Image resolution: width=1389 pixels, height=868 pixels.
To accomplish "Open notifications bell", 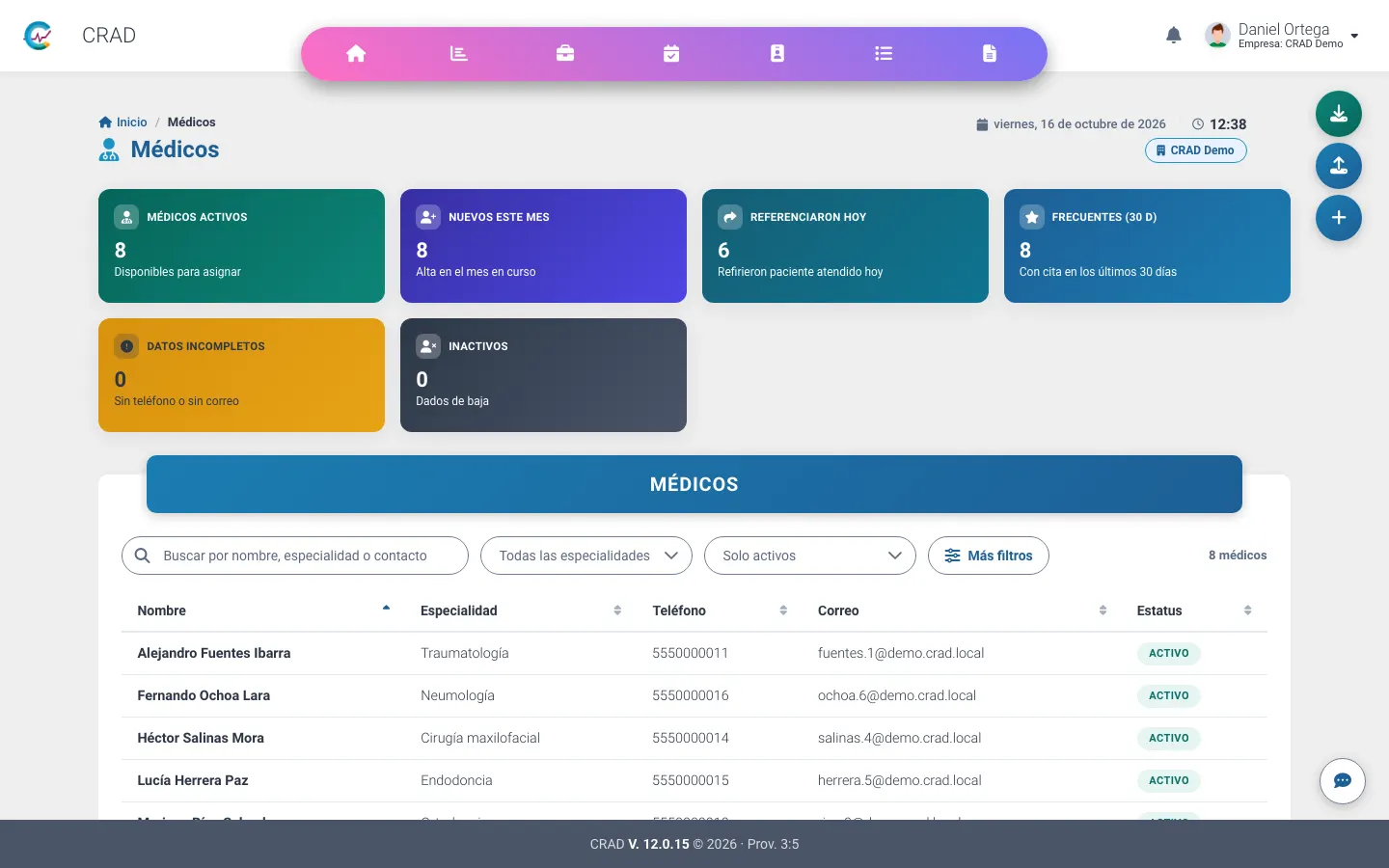I will click(1174, 36).
